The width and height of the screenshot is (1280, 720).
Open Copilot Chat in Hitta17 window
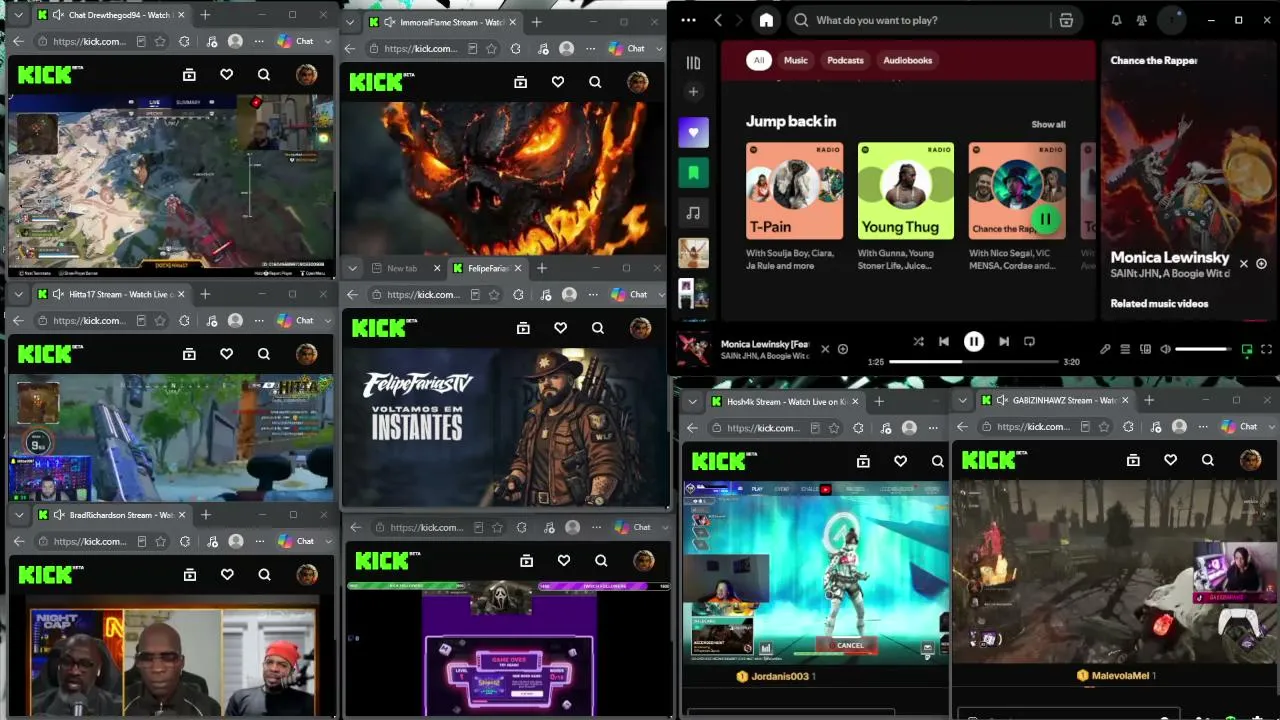click(296, 321)
